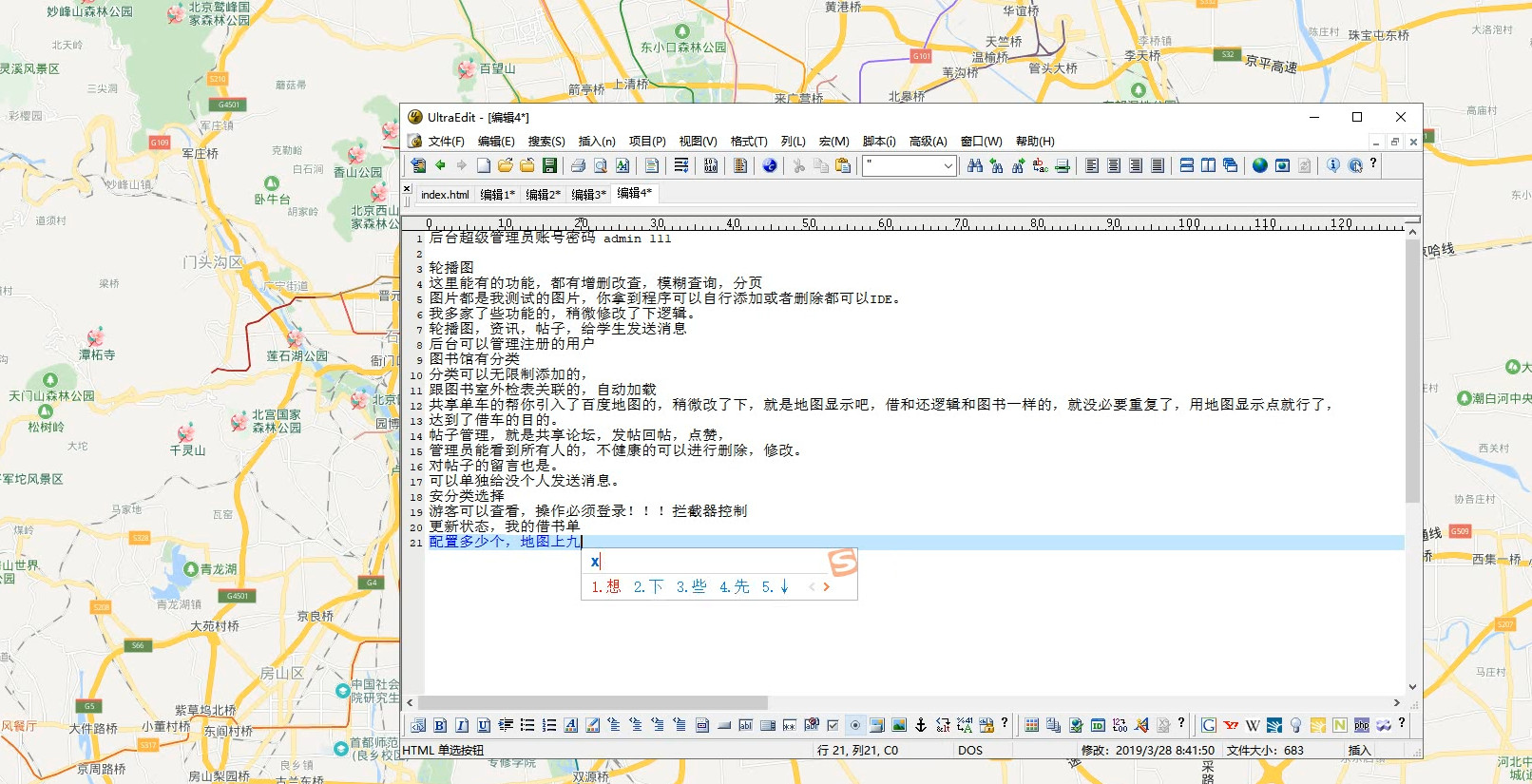Image resolution: width=1532 pixels, height=784 pixels.
Task: Open the 文件(F) menu
Action: [x=447, y=142]
